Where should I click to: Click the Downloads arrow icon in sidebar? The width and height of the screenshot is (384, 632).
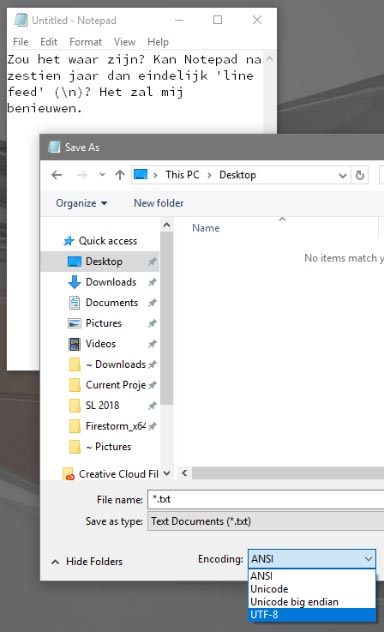75,282
